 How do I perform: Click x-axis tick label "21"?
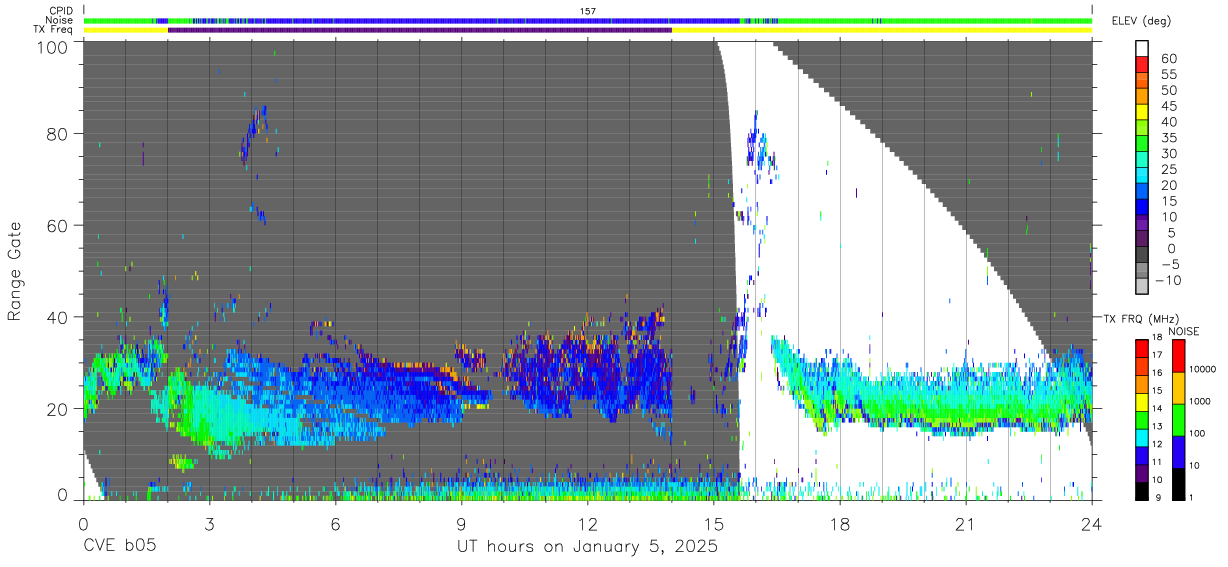pyautogui.click(x=966, y=523)
